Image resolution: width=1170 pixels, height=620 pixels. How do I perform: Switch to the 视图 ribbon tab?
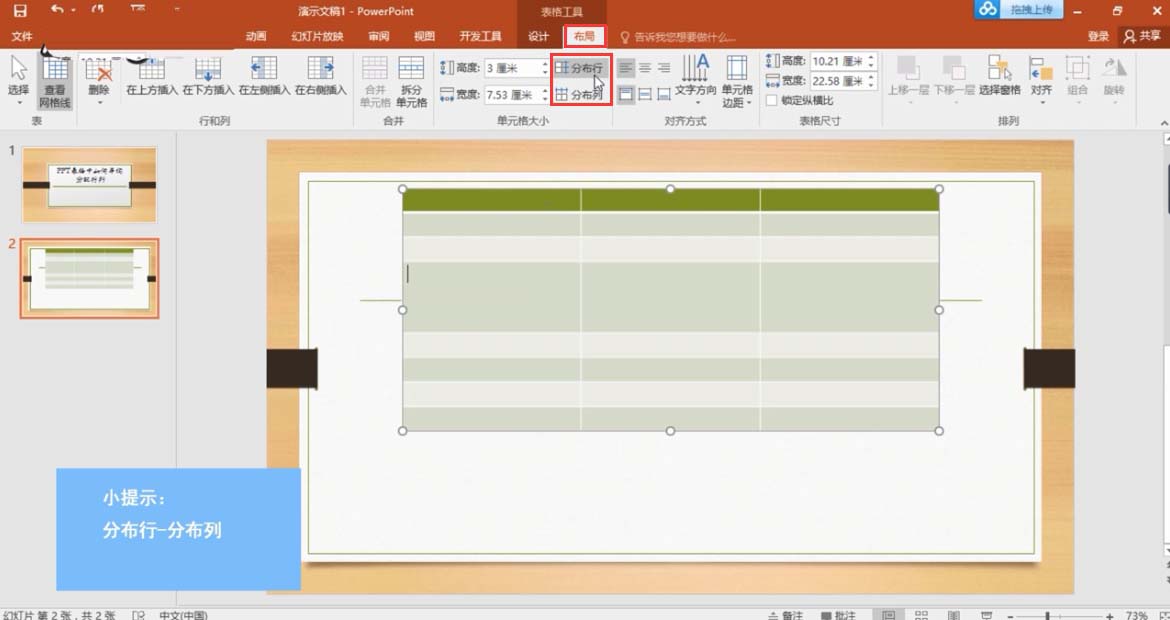pos(423,35)
